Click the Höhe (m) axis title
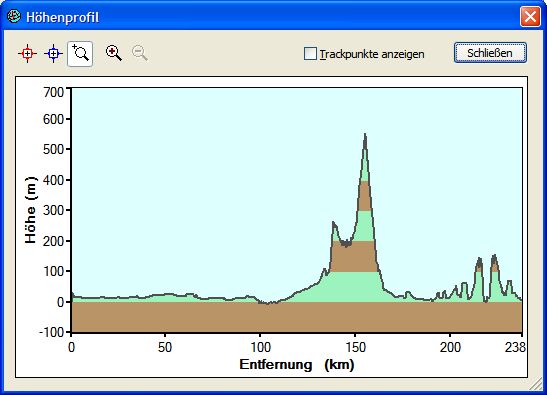 [x=31, y=210]
